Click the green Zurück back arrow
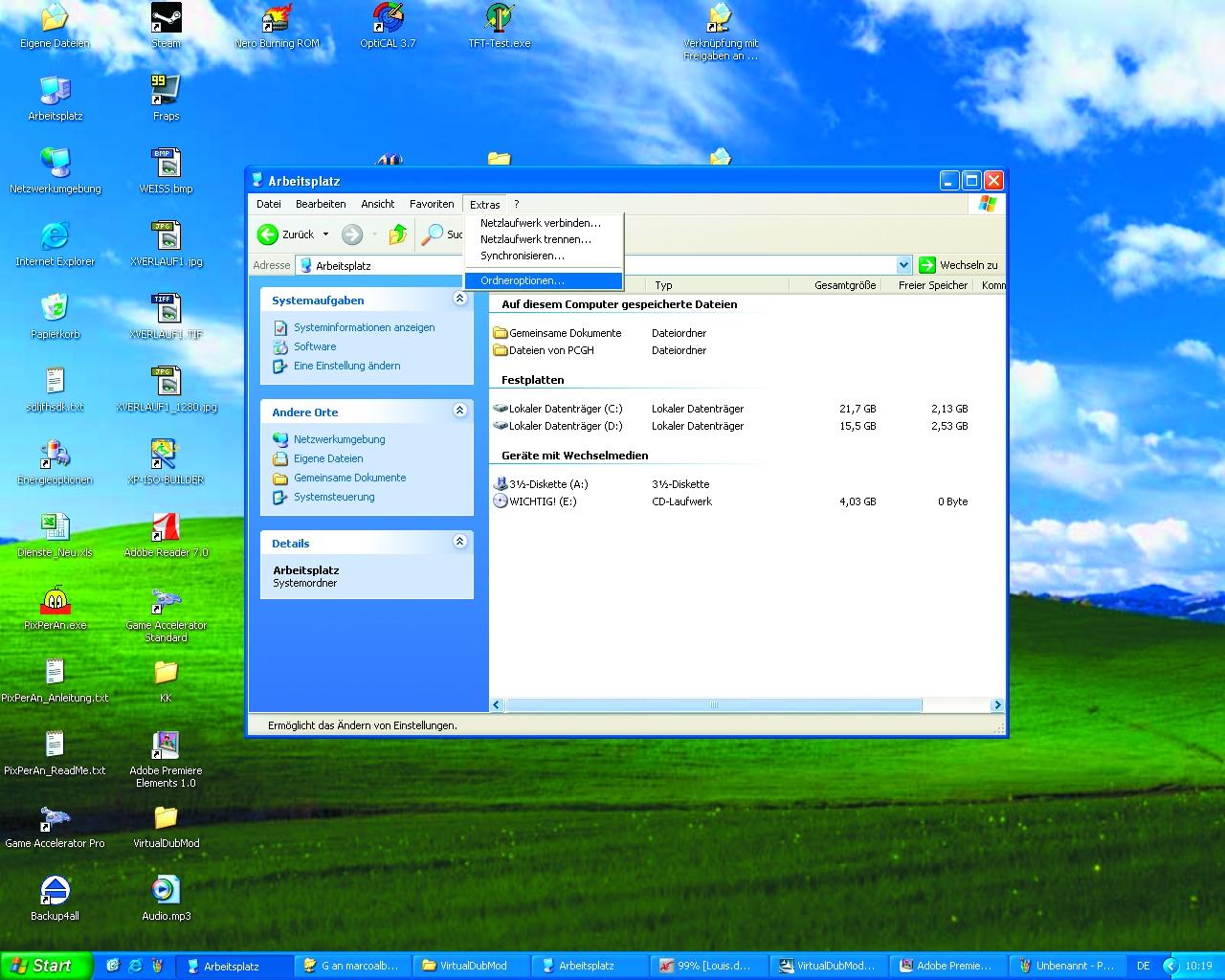The image size is (1225, 980). coord(267,234)
